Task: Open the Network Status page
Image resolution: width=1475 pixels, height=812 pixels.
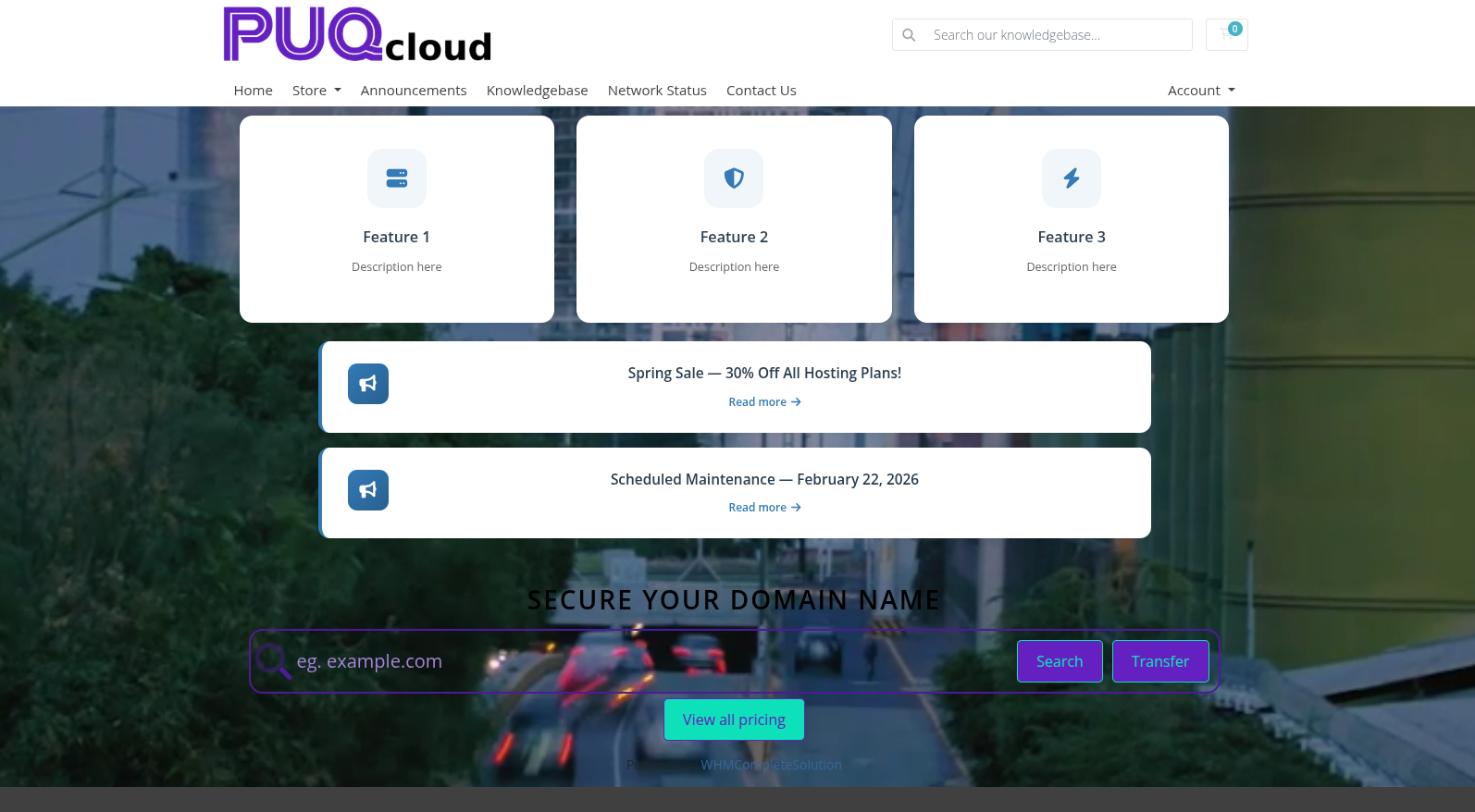Action: 657,91
